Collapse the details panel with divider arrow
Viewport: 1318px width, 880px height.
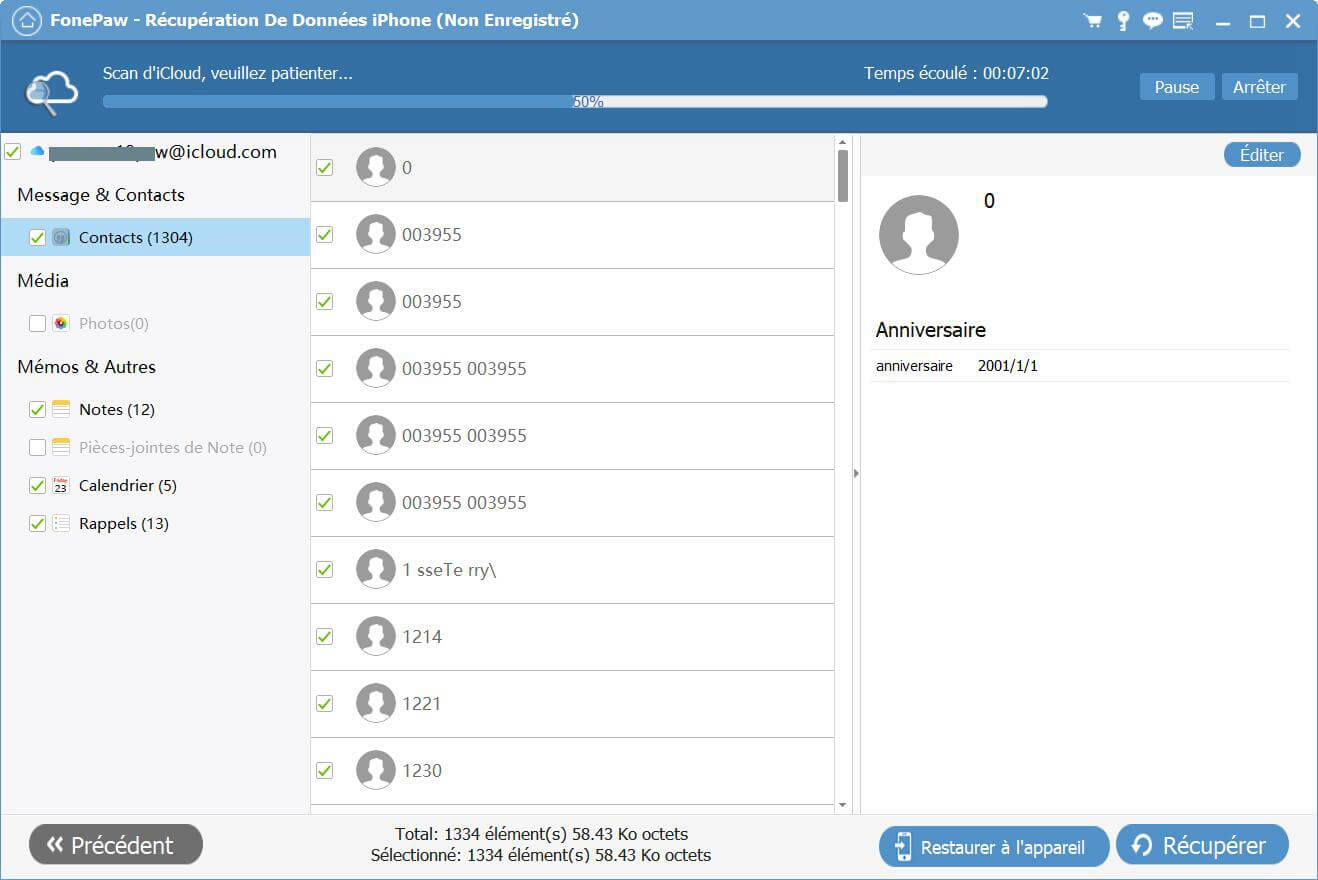click(856, 473)
